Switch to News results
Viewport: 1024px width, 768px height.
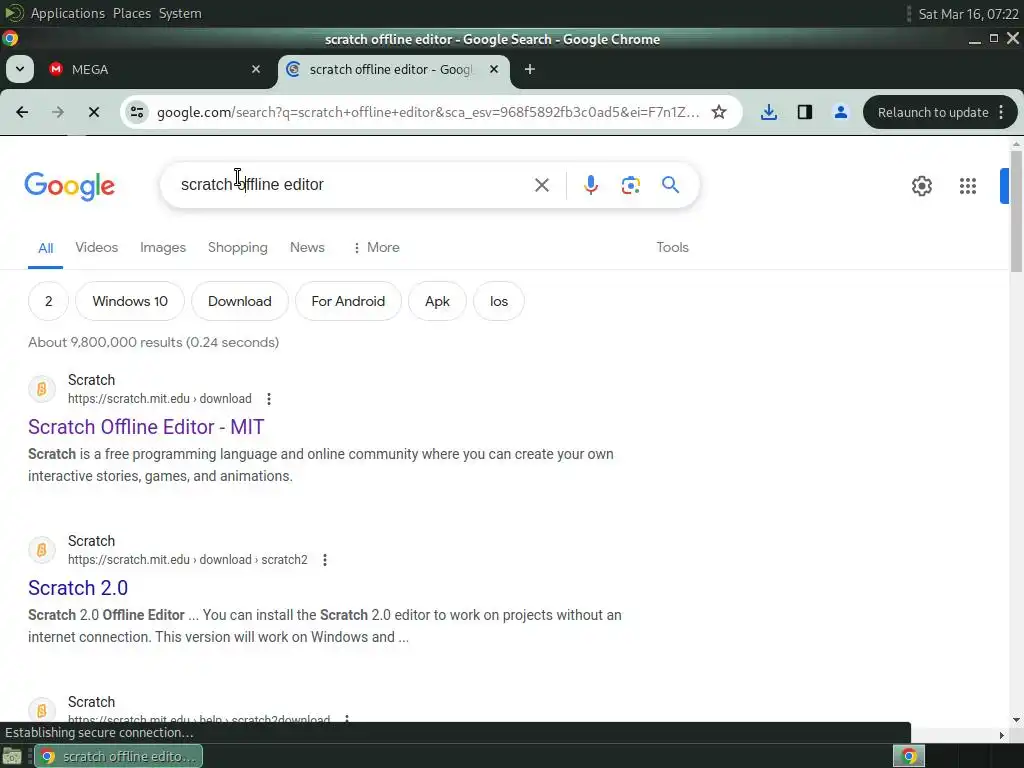click(307, 248)
